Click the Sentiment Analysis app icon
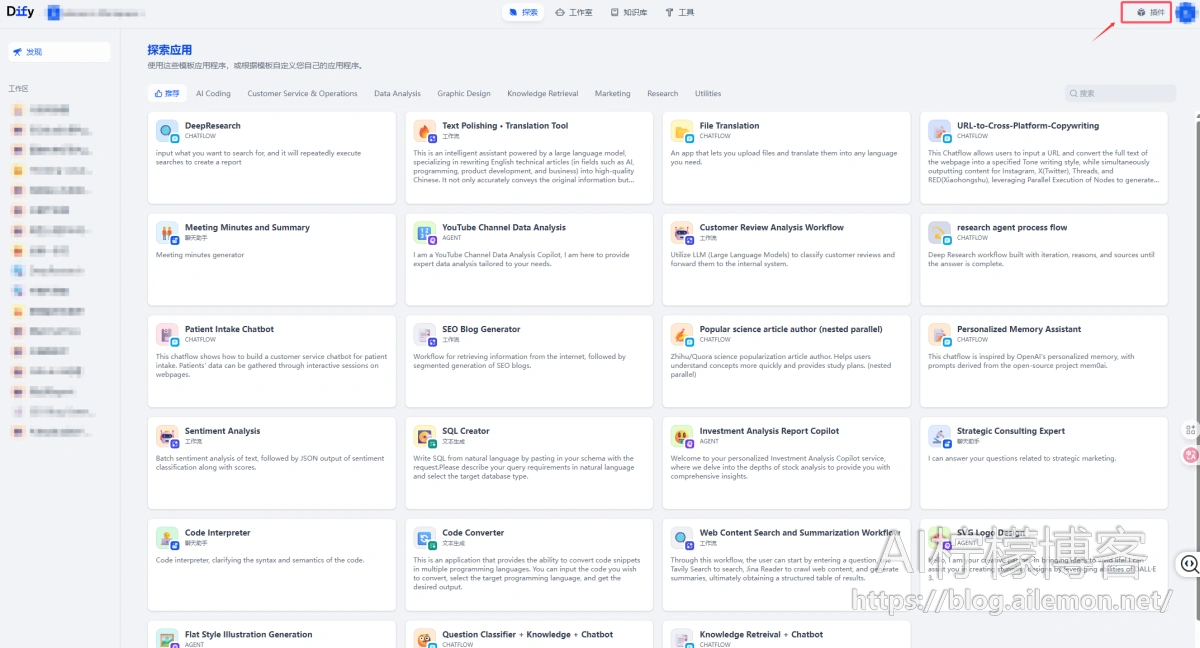This screenshot has width=1200, height=648. (x=167, y=437)
